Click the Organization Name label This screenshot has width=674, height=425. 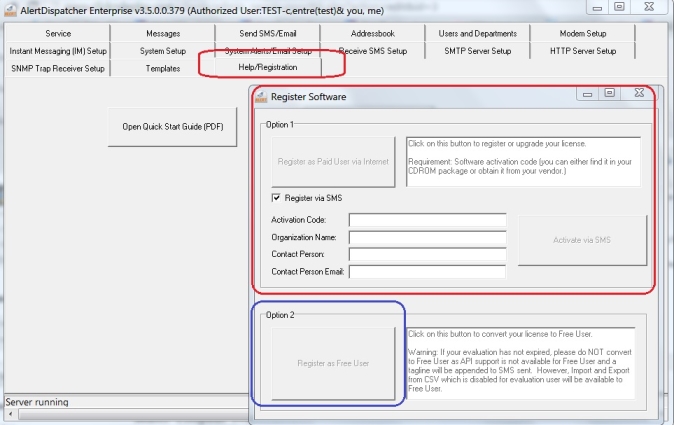303,237
